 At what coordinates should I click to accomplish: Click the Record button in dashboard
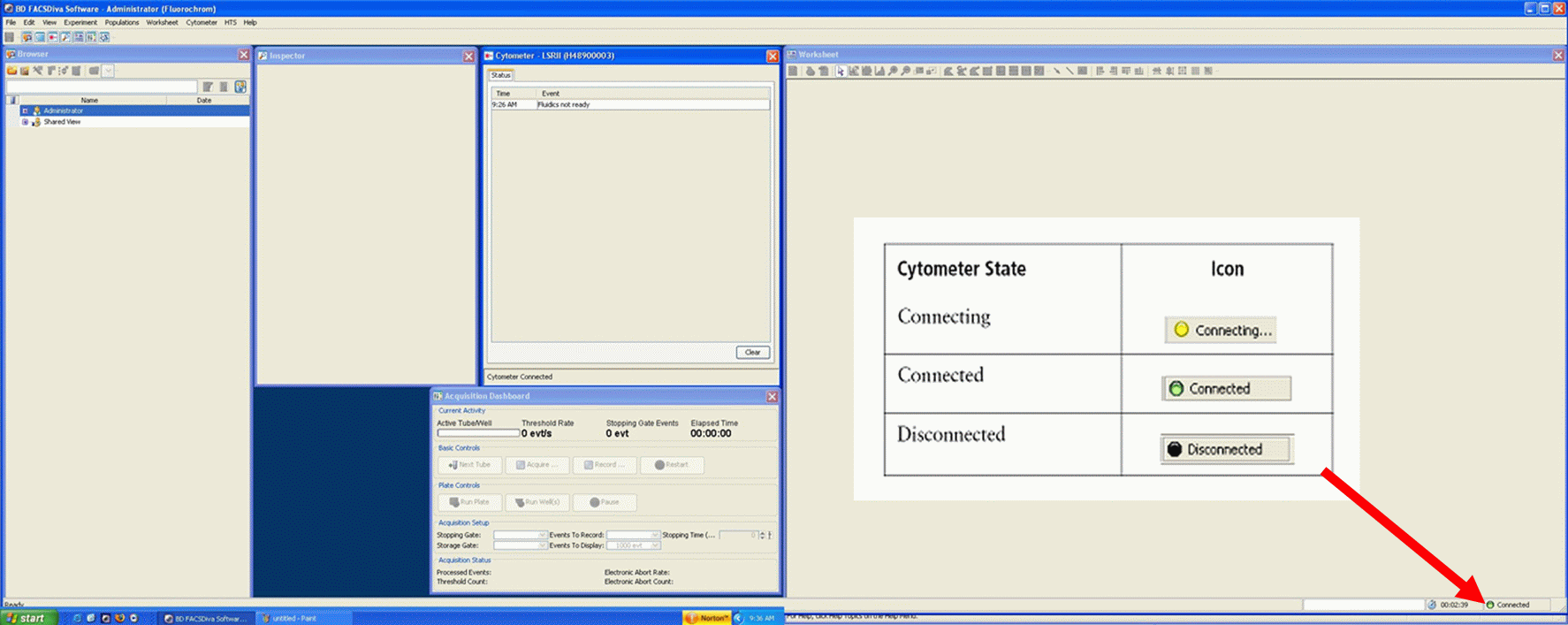pos(605,465)
